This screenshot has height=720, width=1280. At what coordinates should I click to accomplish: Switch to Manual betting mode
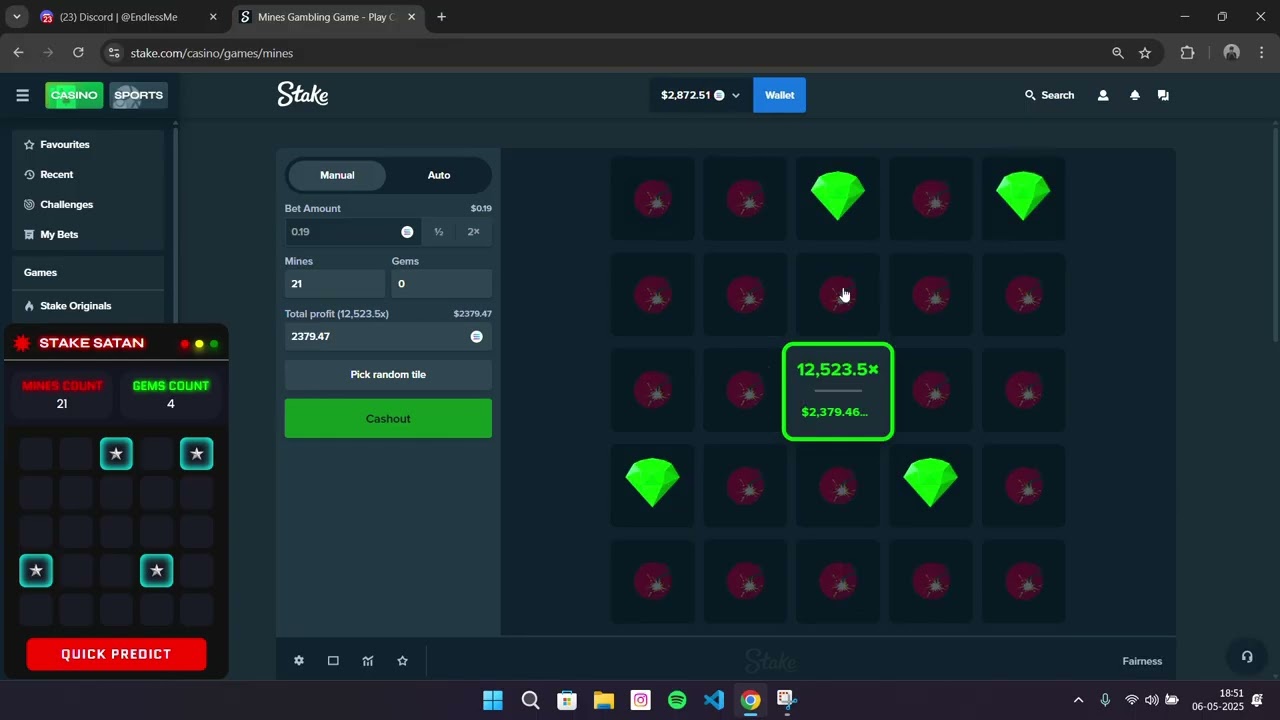pyautogui.click(x=337, y=175)
